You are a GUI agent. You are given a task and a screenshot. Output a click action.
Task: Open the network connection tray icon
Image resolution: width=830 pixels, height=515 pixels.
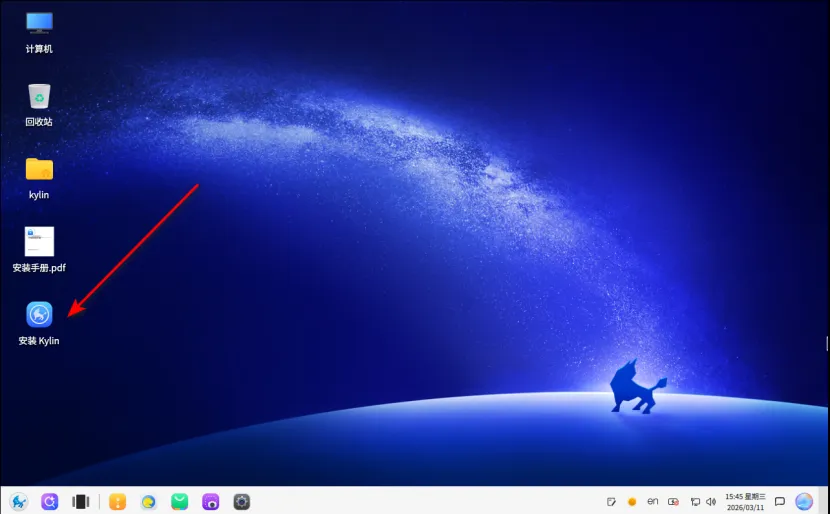(695, 501)
